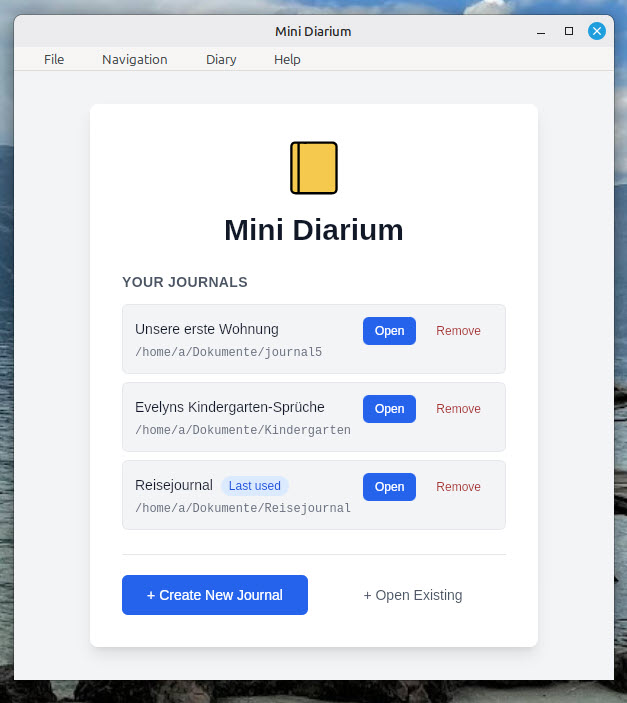Click Create New Journal button
627x703 pixels.
point(215,595)
